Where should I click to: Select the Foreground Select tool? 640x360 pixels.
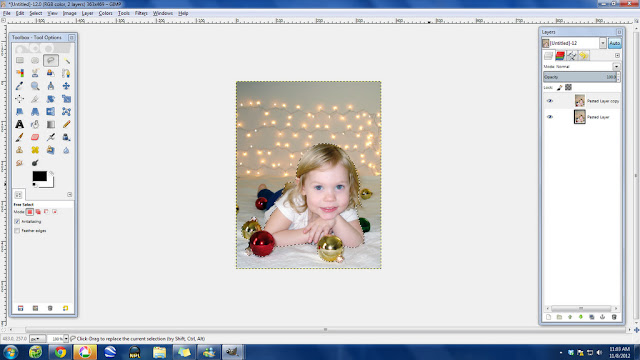[x=51, y=73]
